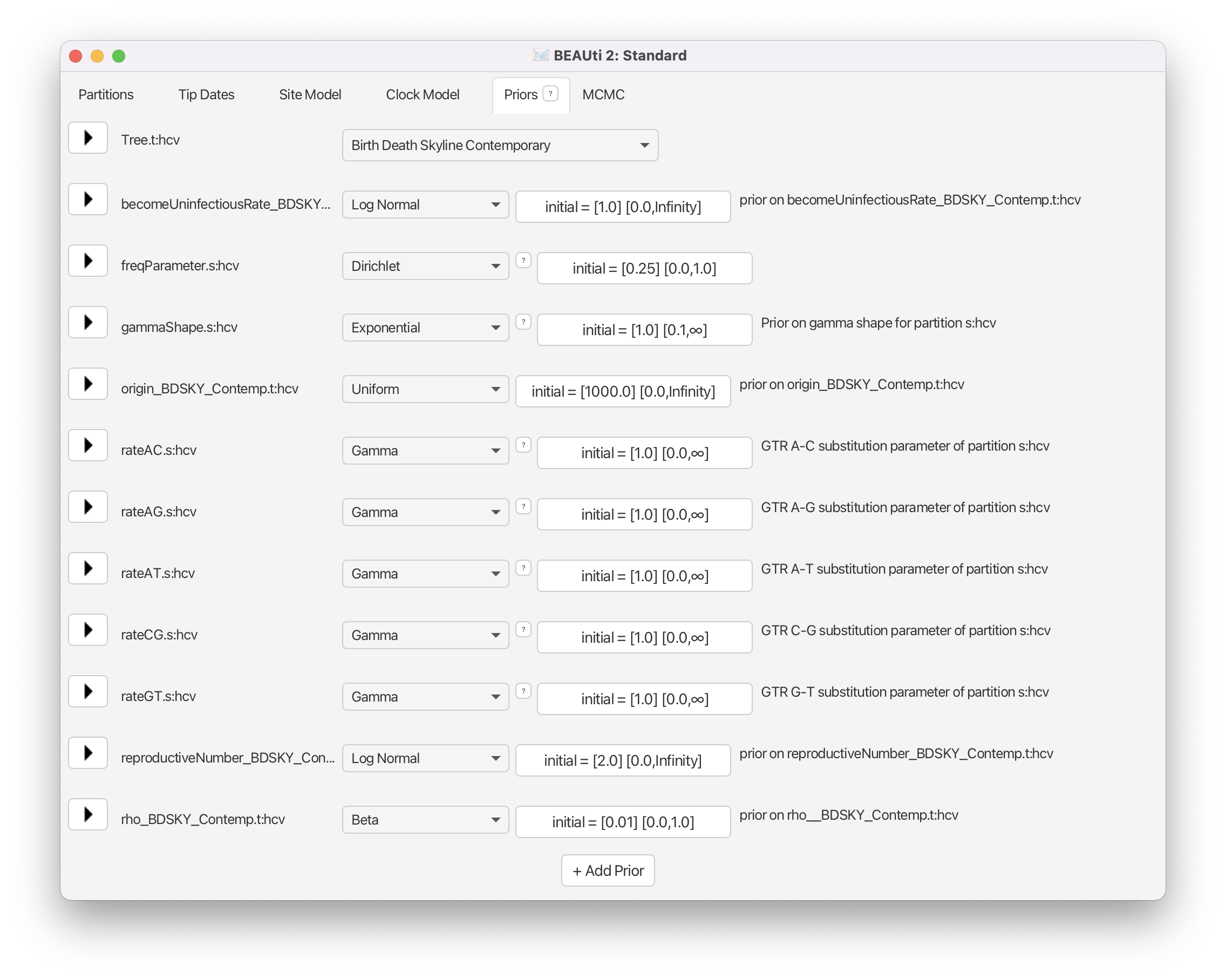Click help icon for rateGT Gamma prior
This screenshot has width=1226, height=980.
point(523,691)
